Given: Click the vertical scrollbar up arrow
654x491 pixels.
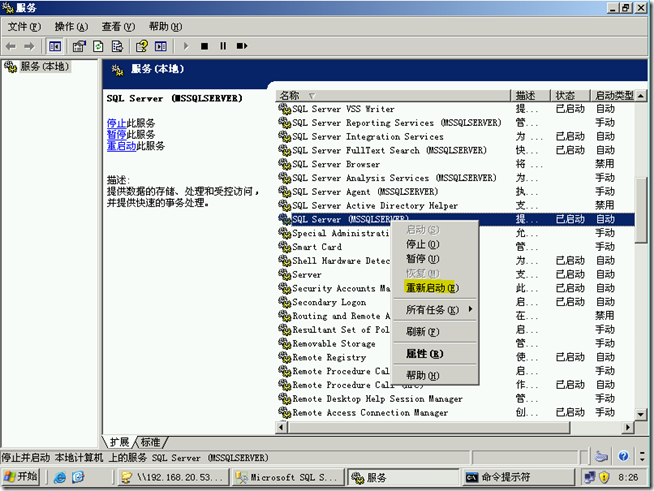Looking at the screenshot, I should [x=641, y=96].
